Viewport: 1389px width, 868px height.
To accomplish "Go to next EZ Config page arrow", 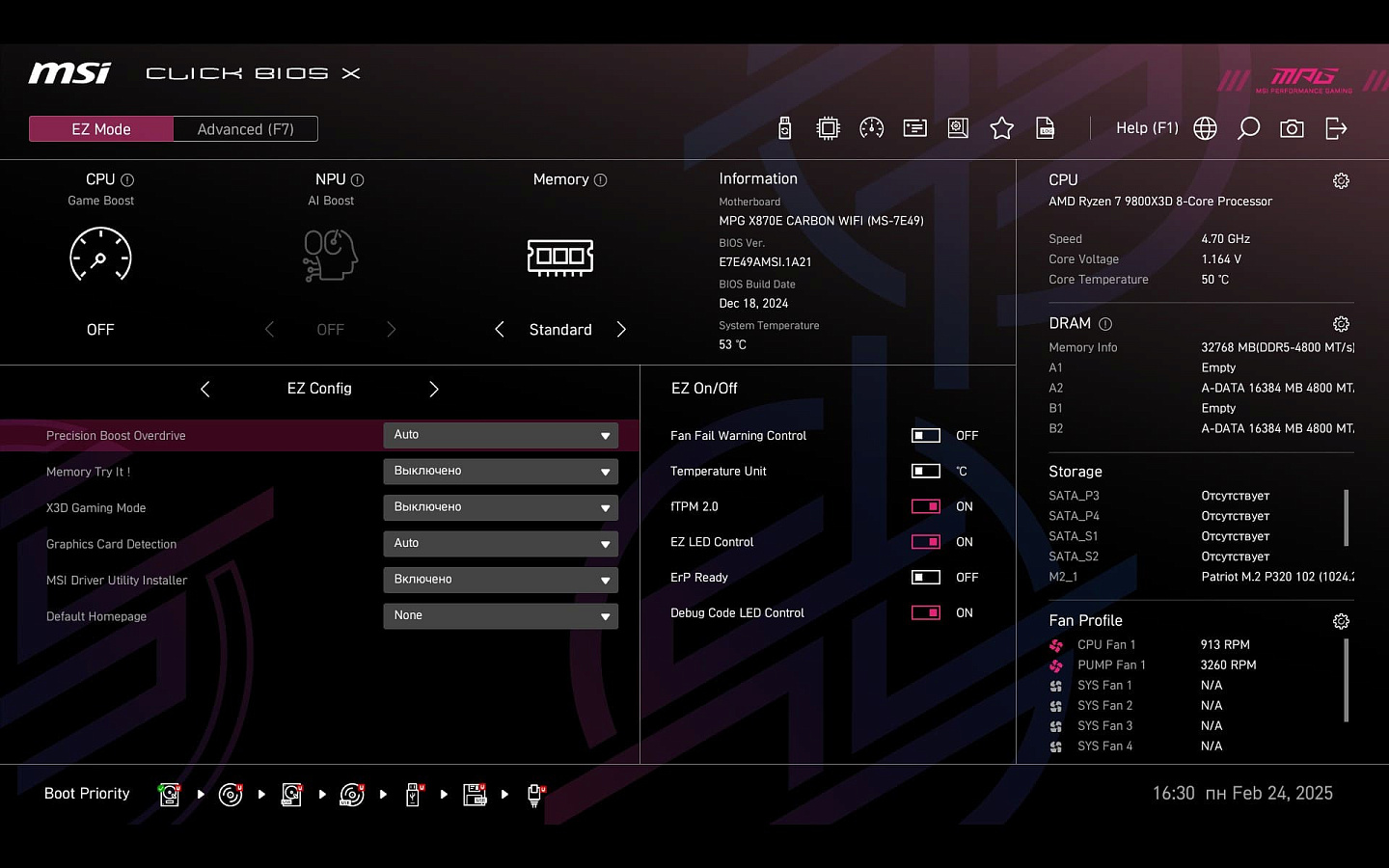I will (434, 389).
